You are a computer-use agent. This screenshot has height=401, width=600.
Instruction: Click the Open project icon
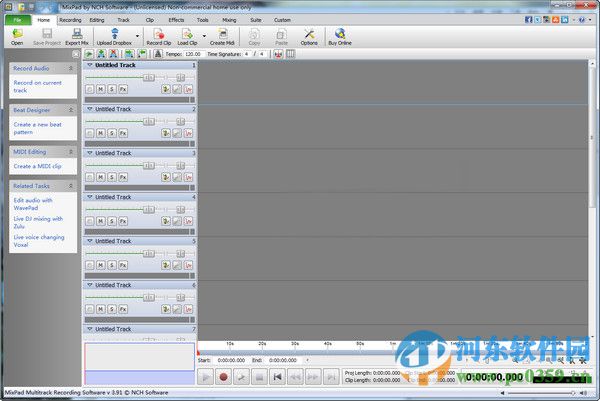coord(17,37)
